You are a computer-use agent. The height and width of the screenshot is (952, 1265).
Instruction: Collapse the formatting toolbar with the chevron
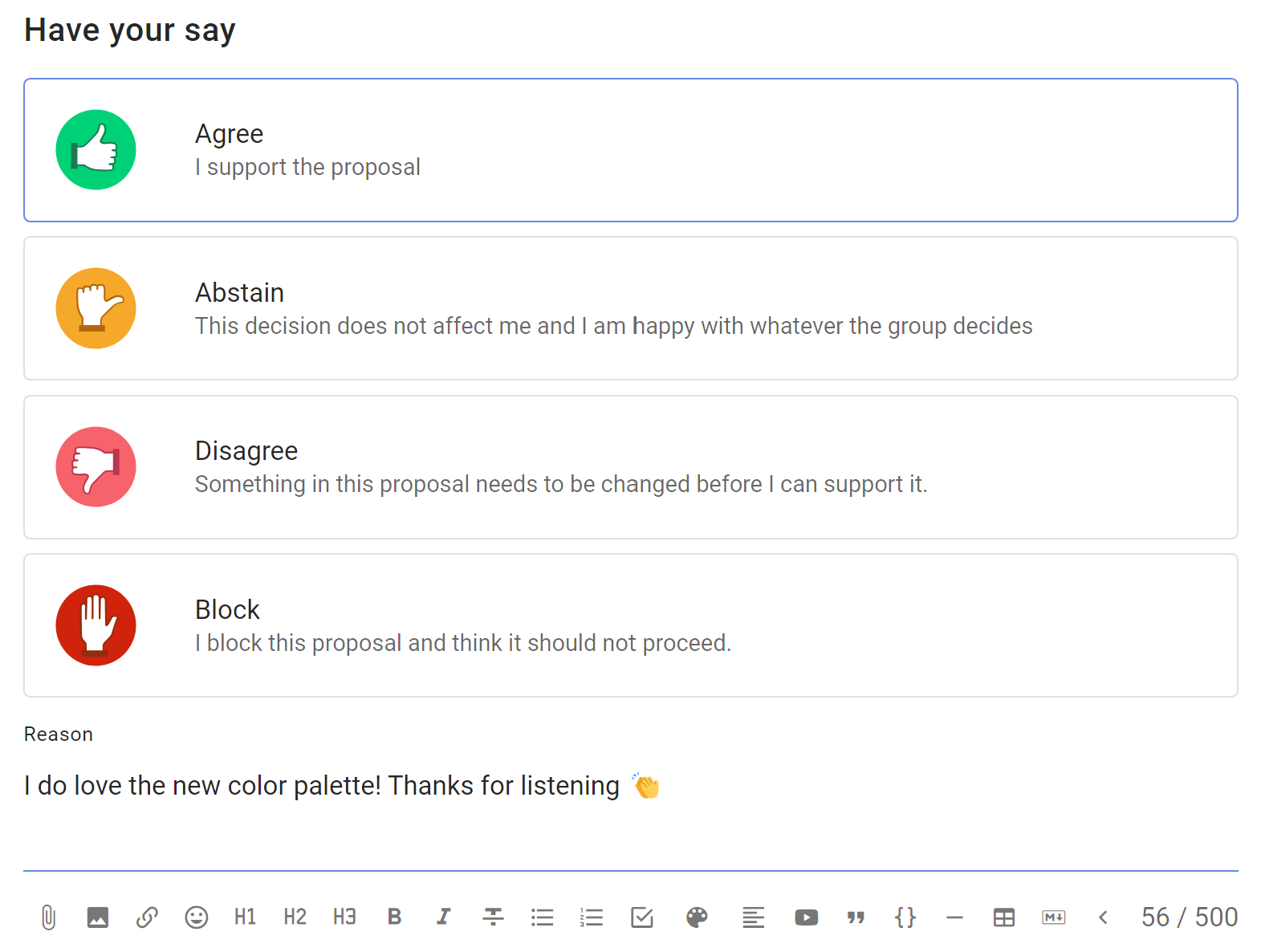coord(1103,917)
